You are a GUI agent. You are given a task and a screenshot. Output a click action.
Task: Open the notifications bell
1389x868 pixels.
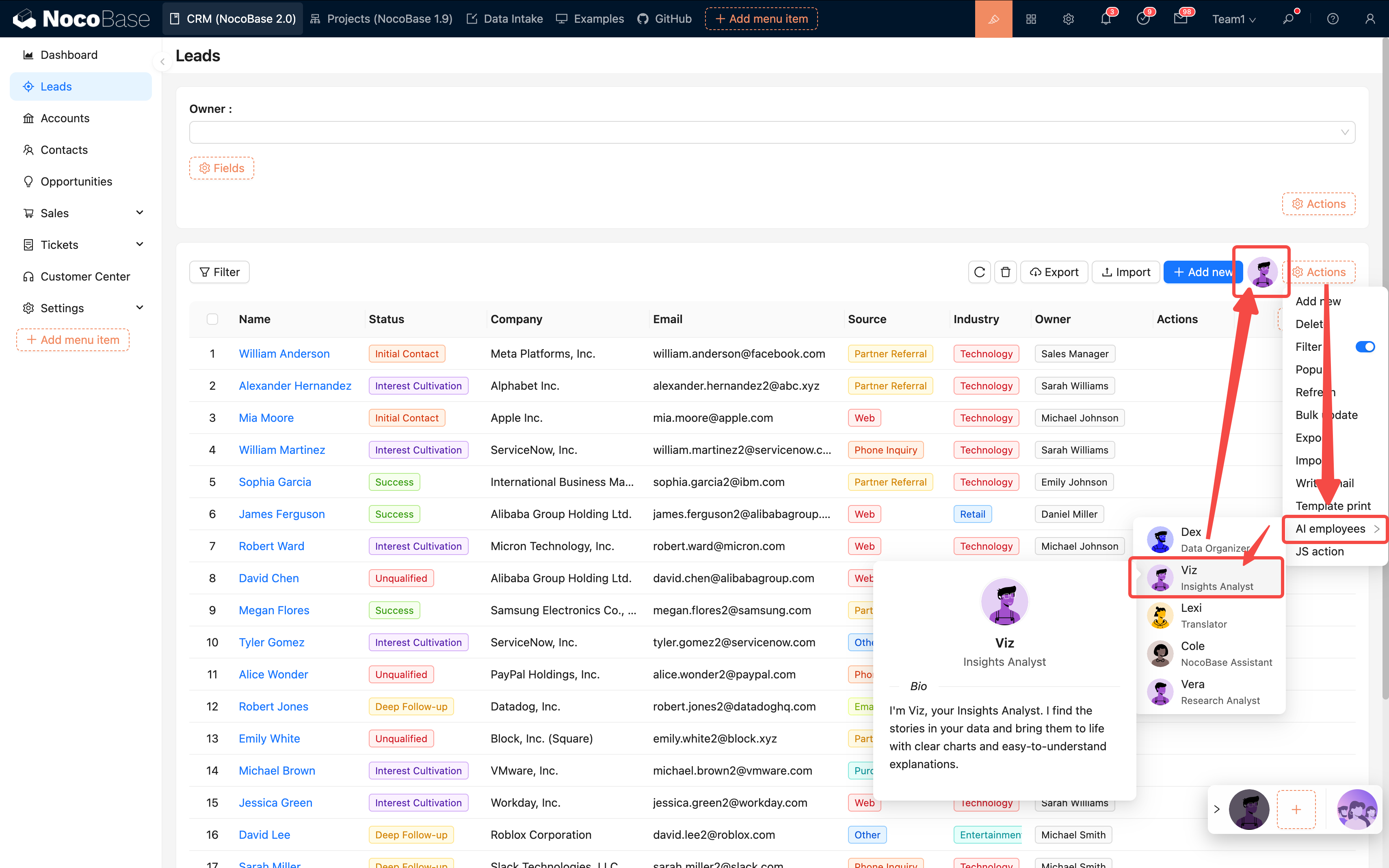[x=1106, y=18]
